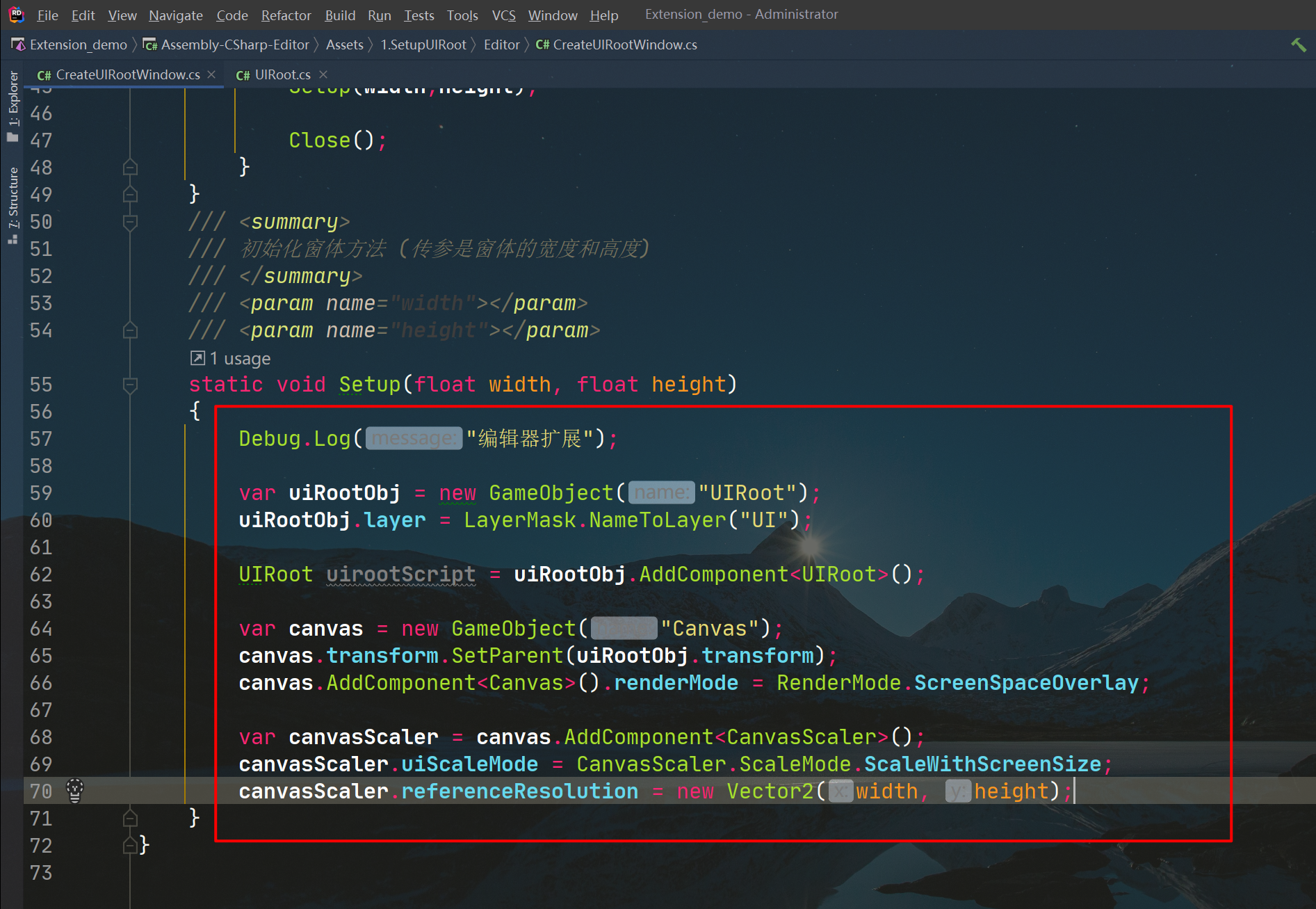The height and width of the screenshot is (909, 1316).
Task: Click the CreateUIRootWindow.cs breadcrumb
Action: tap(617, 45)
